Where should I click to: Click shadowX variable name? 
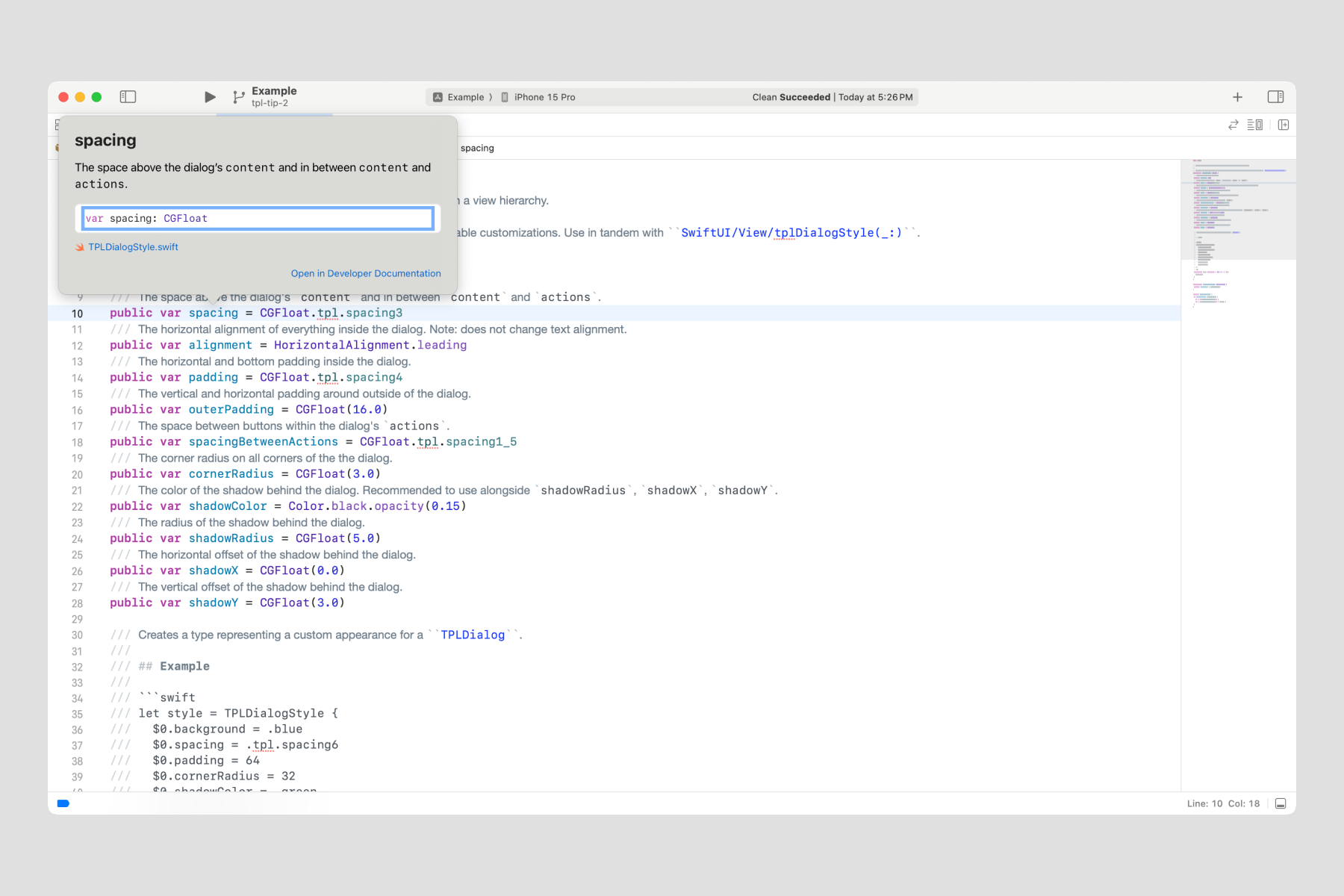tap(214, 570)
